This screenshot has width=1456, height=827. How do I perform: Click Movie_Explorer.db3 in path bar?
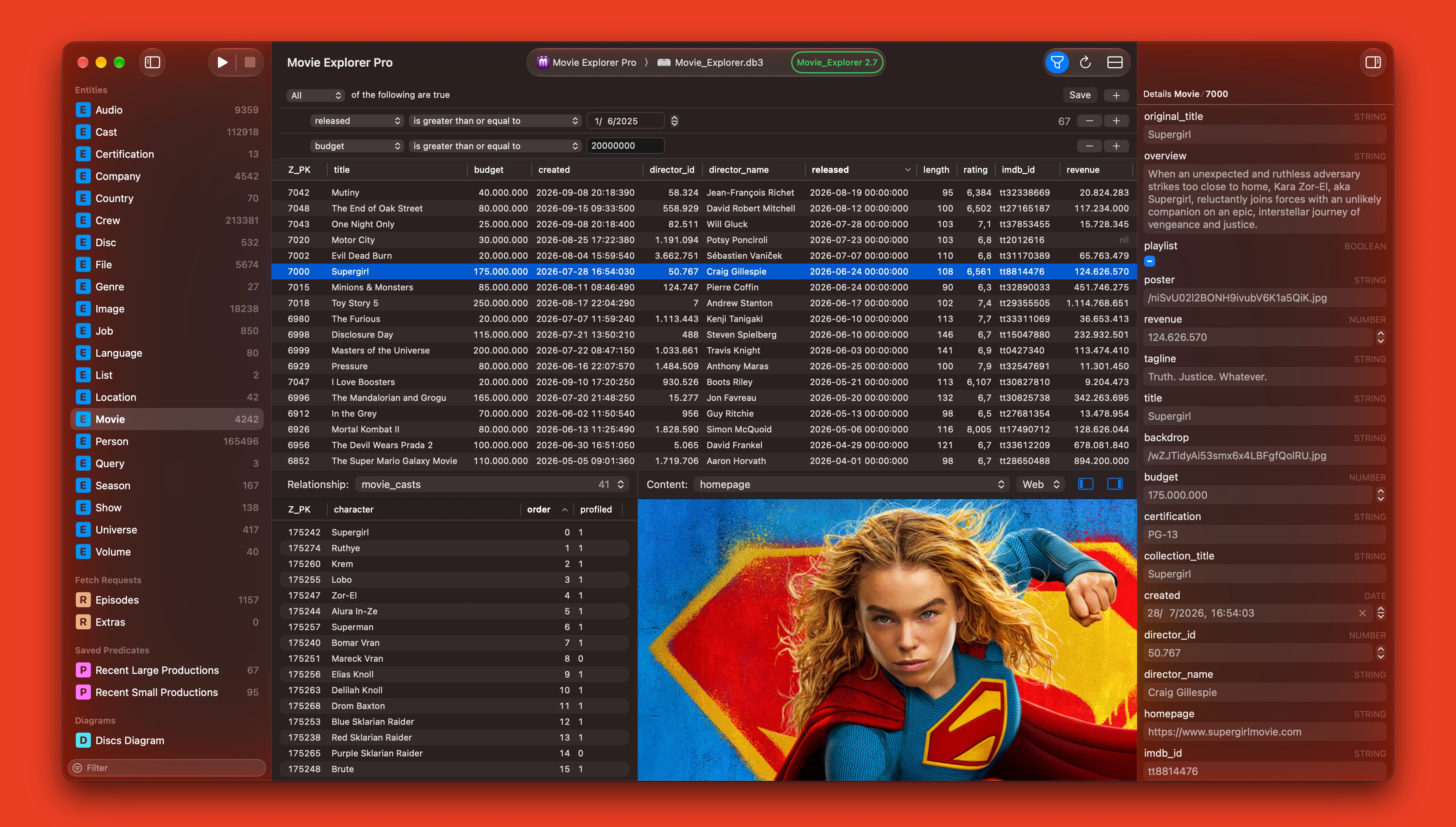pos(710,62)
